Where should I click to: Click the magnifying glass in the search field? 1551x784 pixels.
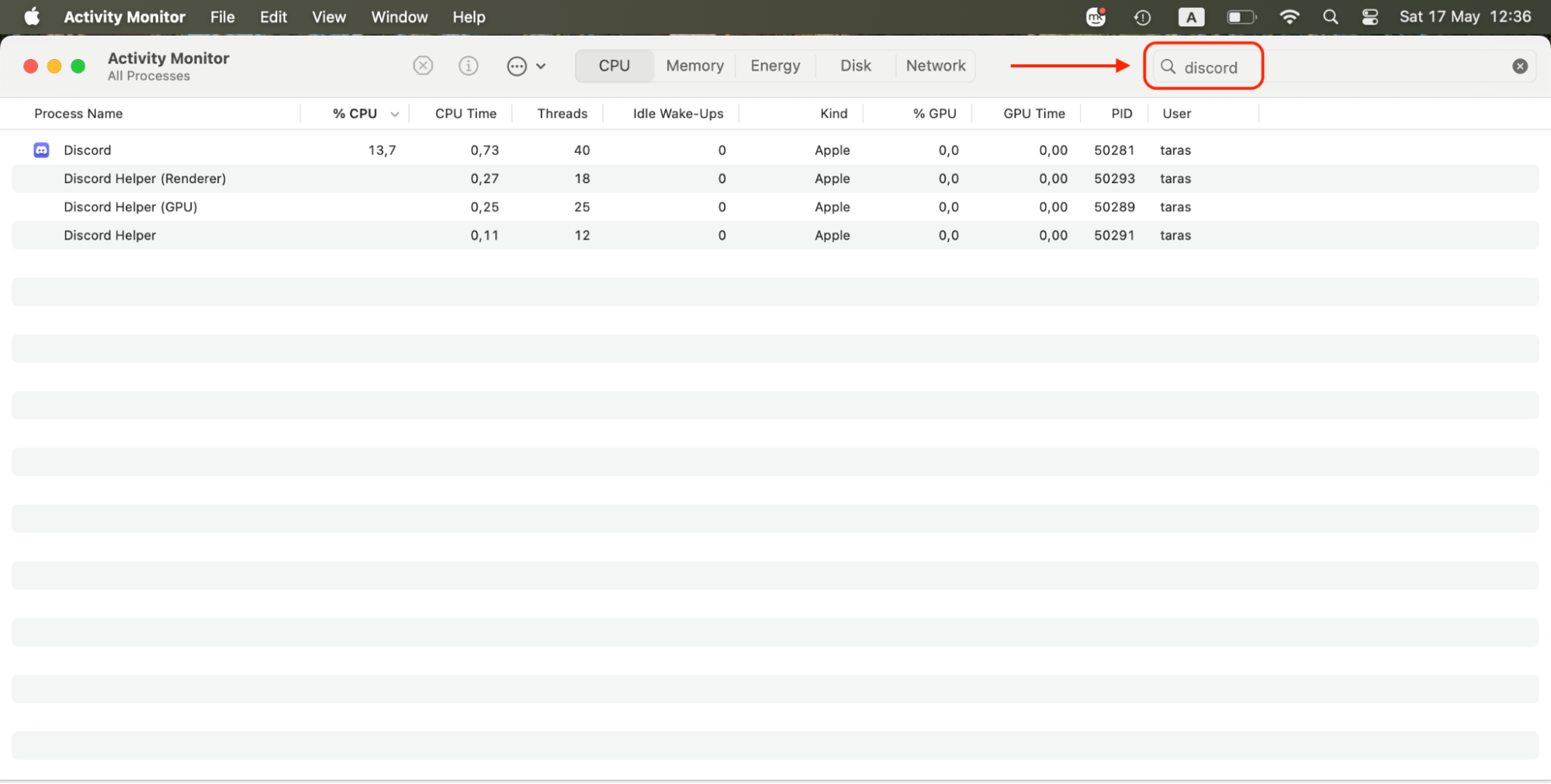click(1168, 67)
